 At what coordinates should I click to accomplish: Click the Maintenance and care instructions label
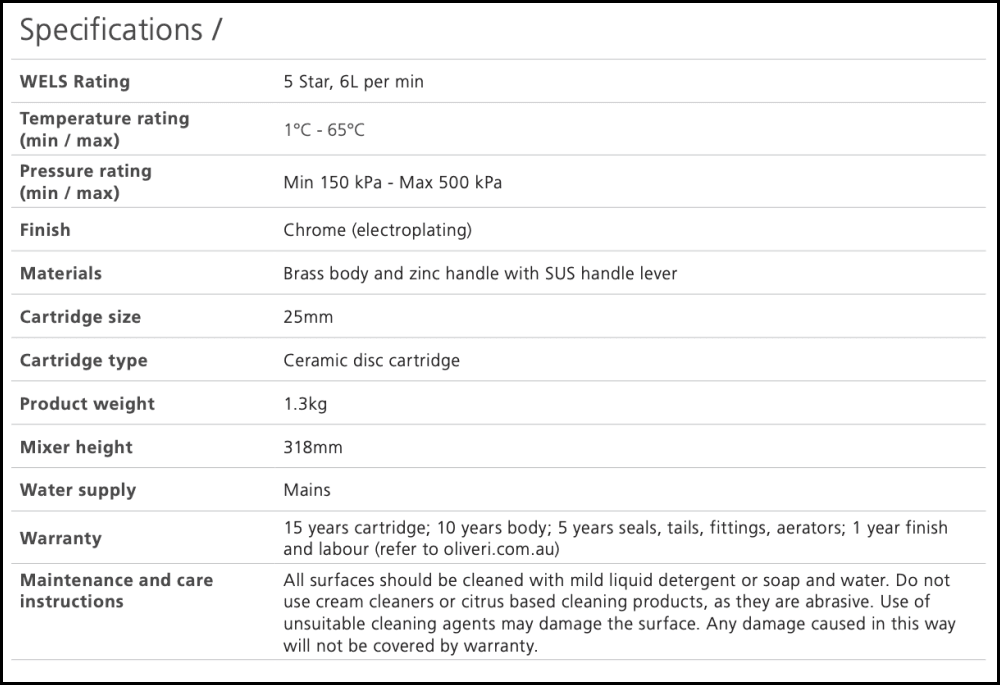tap(116, 590)
